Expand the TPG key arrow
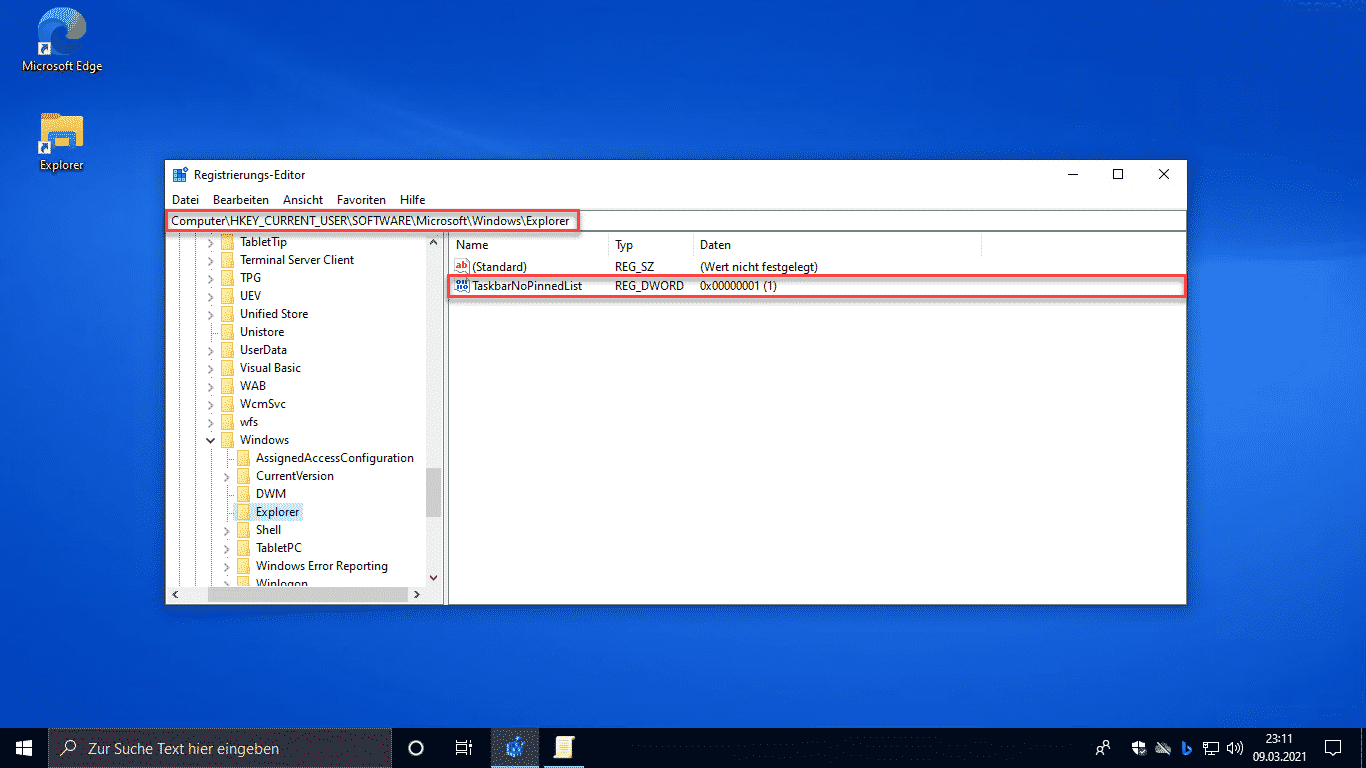1366x768 pixels. click(x=210, y=278)
